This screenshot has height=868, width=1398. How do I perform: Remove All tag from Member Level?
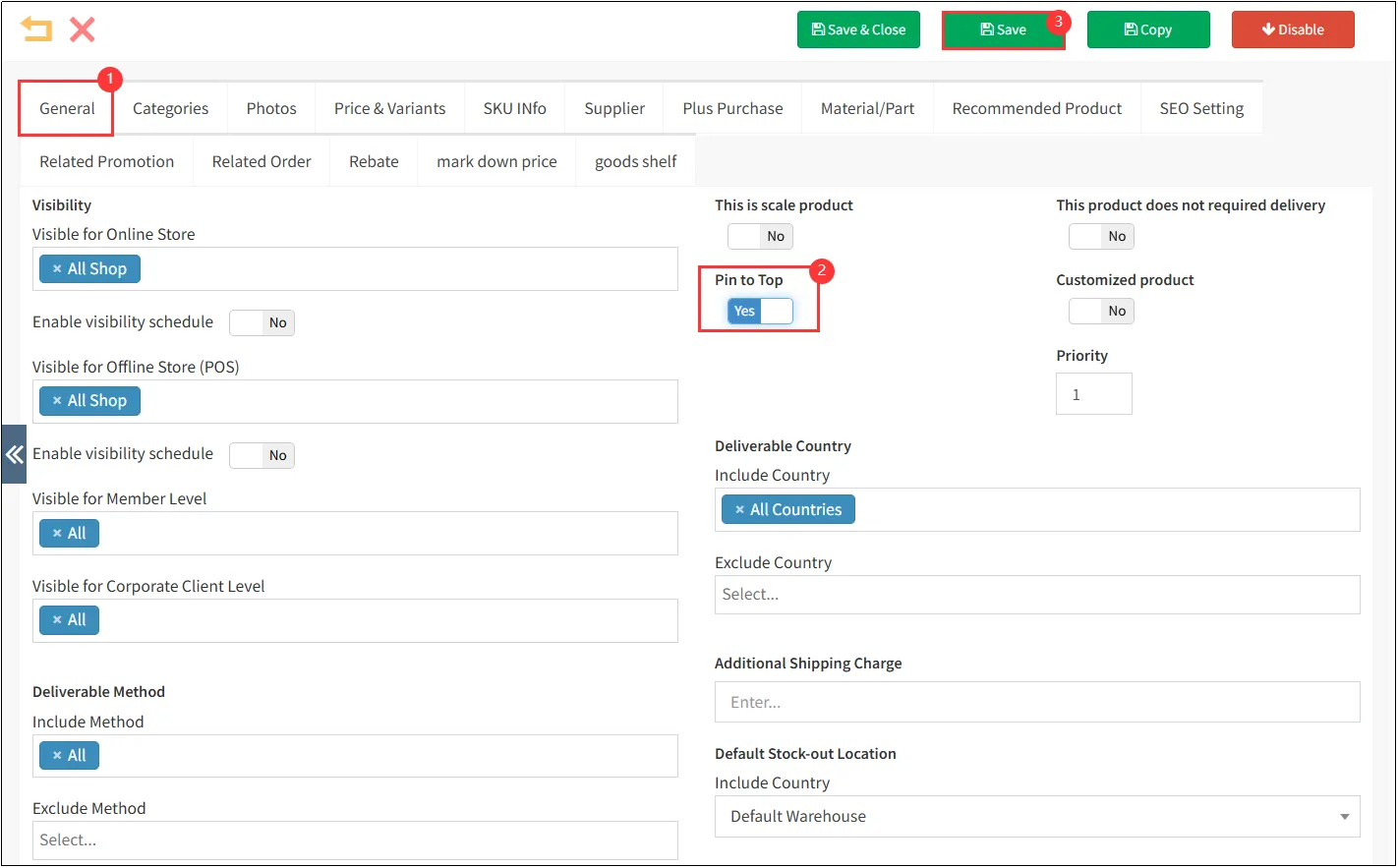pos(57,534)
